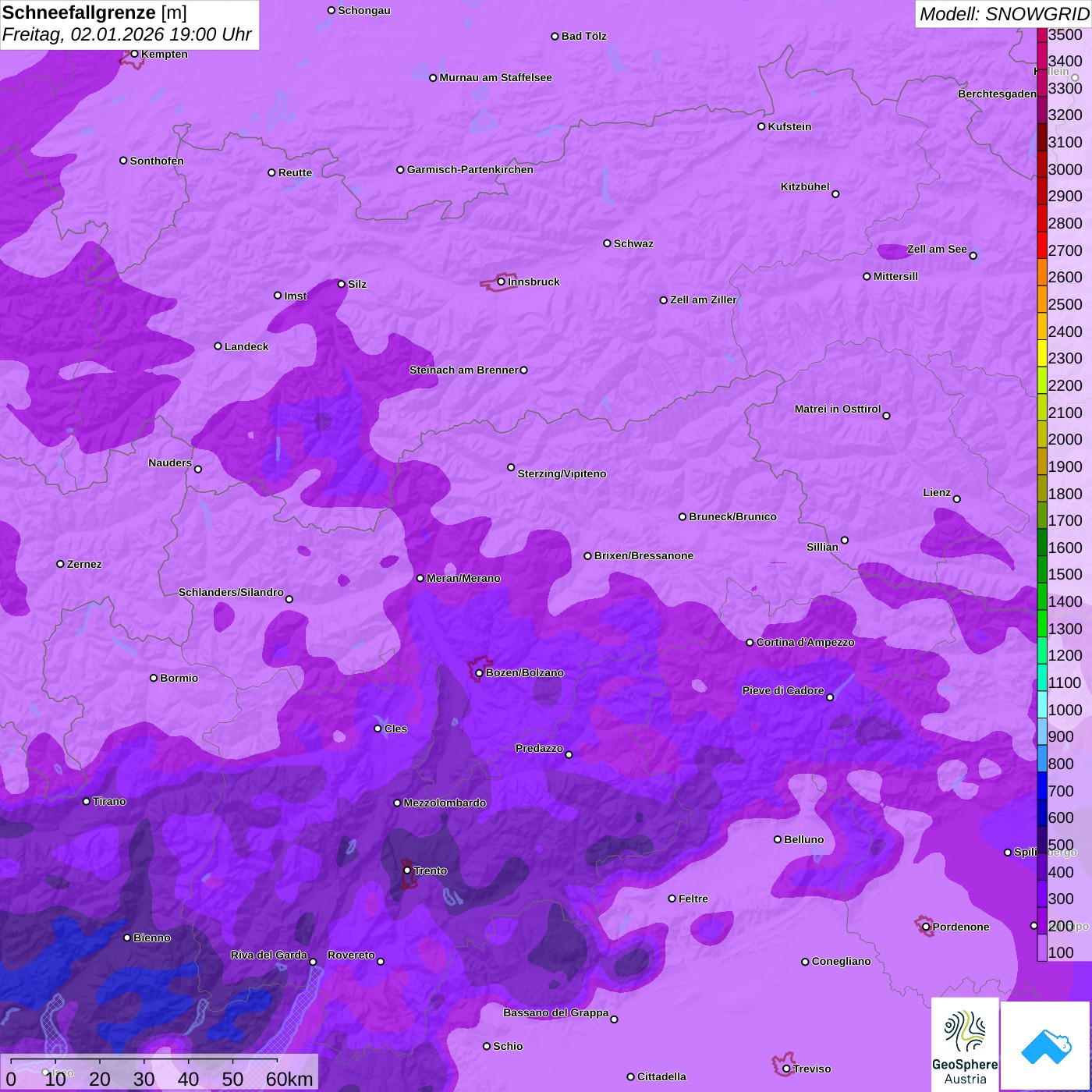Click the Bormio location dot
This screenshot has width=1092, height=1092.
154,678
